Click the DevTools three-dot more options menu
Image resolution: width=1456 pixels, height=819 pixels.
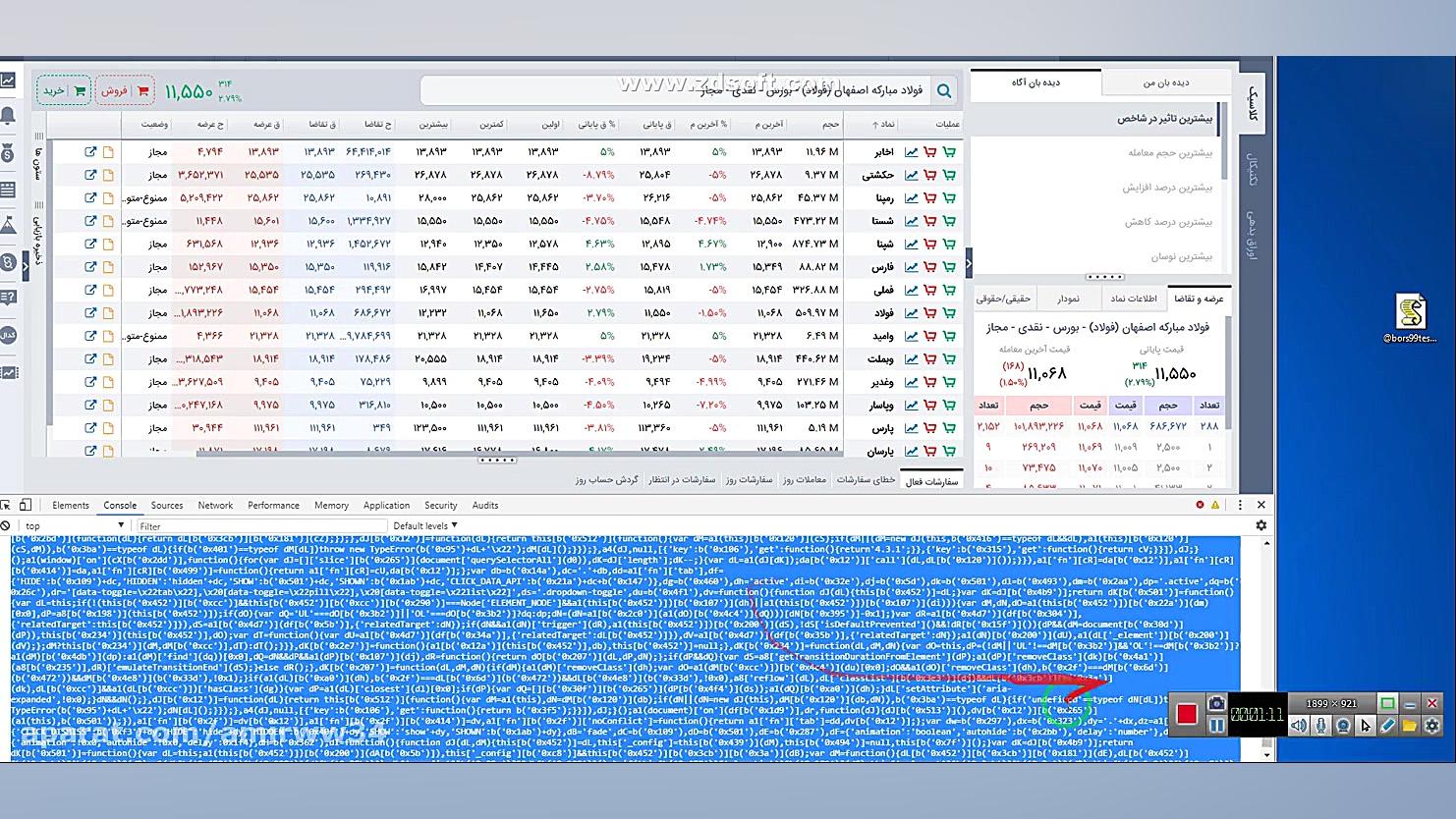tap(1240, 505)
